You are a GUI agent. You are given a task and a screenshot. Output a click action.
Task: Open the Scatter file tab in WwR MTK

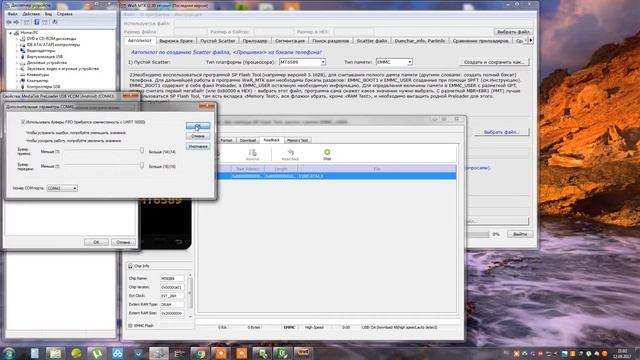(372, 41)
